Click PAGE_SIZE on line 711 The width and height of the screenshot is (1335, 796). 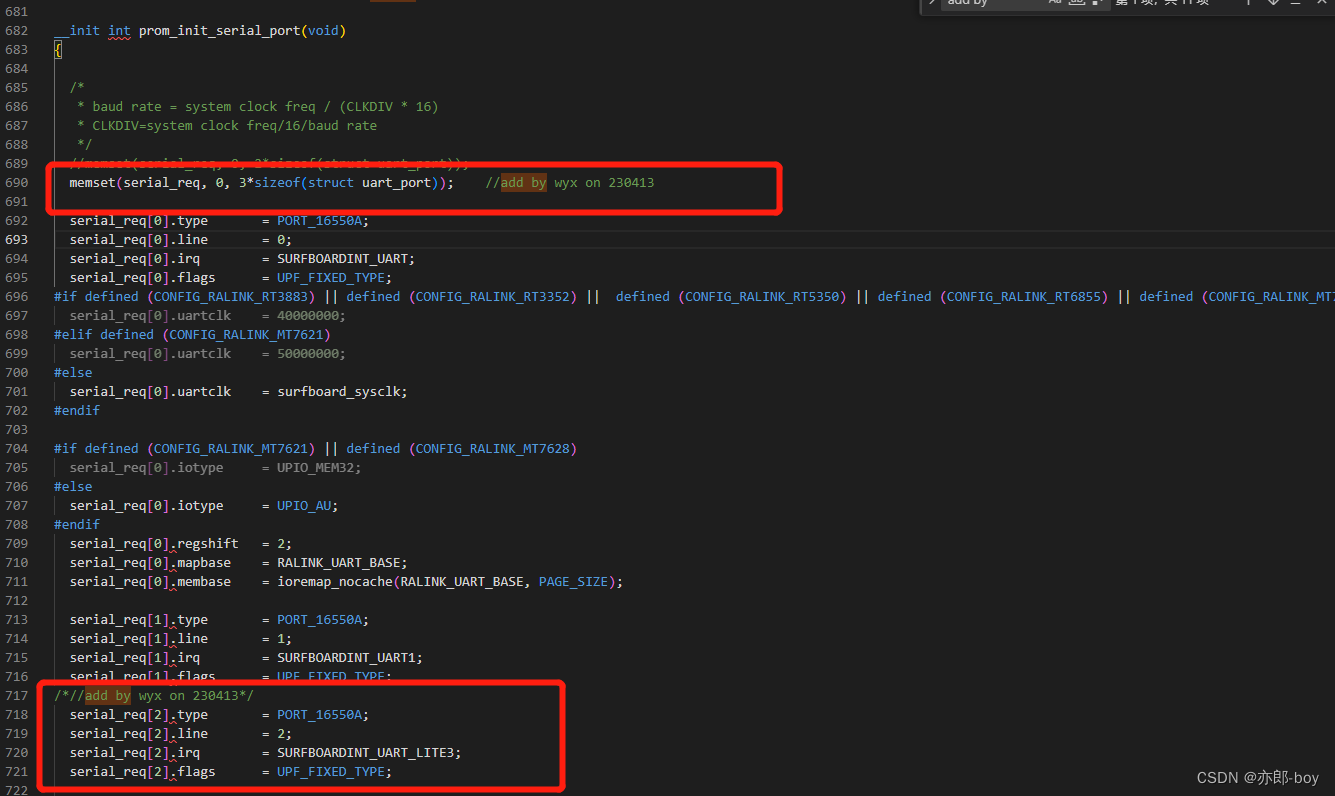pos(573,582)
